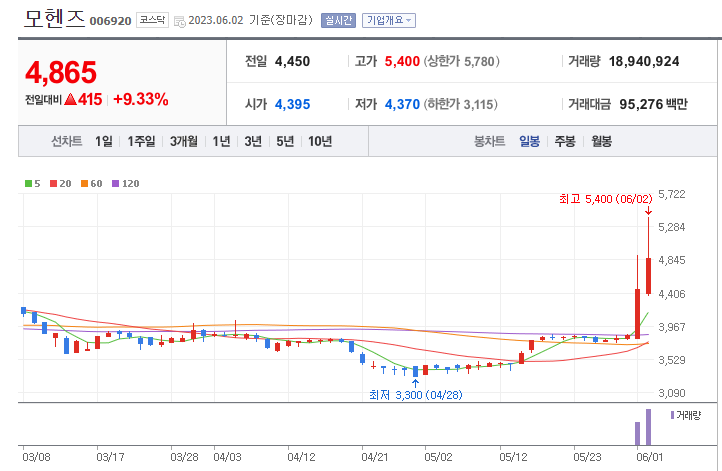Click the 고가 value 5,400
The image size is (722, 471).
[x=402, y=61]
